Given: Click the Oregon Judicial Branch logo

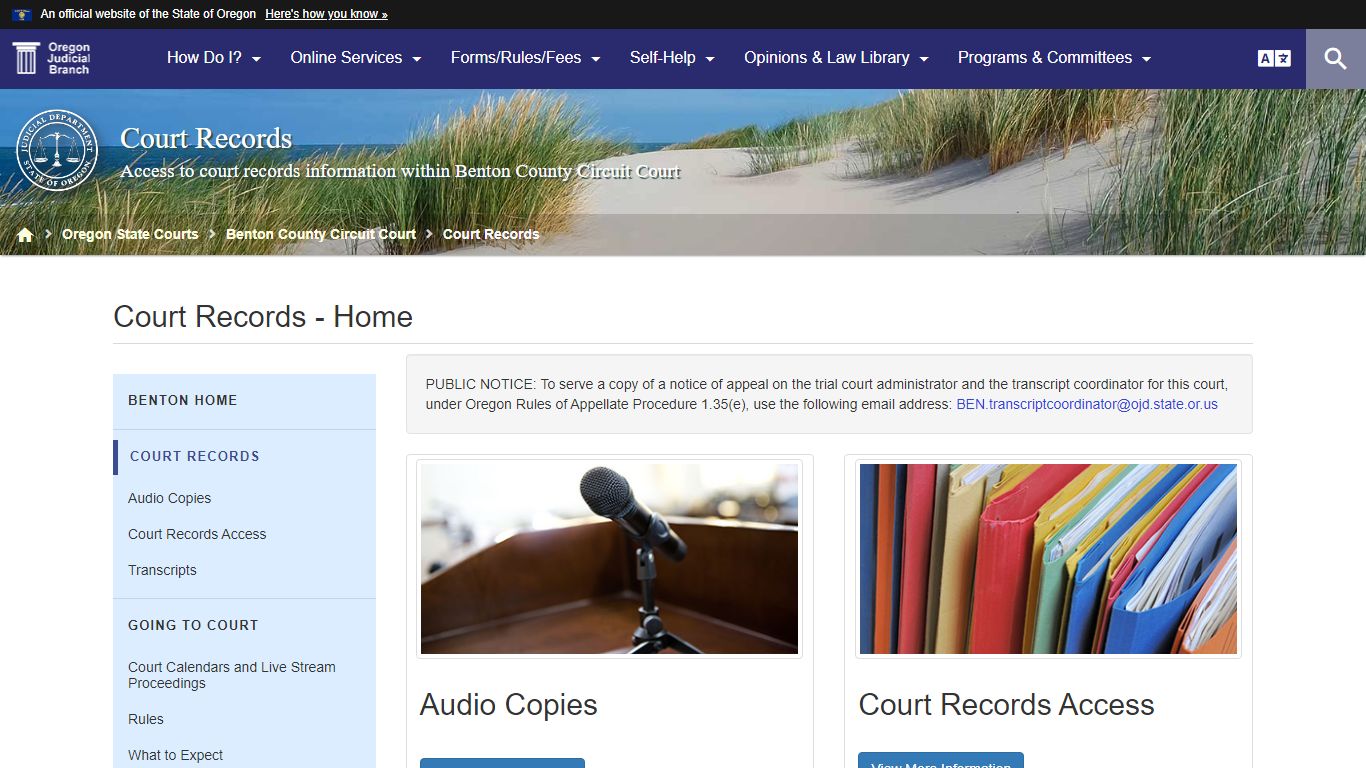Looking at the screenshot, I should click(x=52, y=58).
